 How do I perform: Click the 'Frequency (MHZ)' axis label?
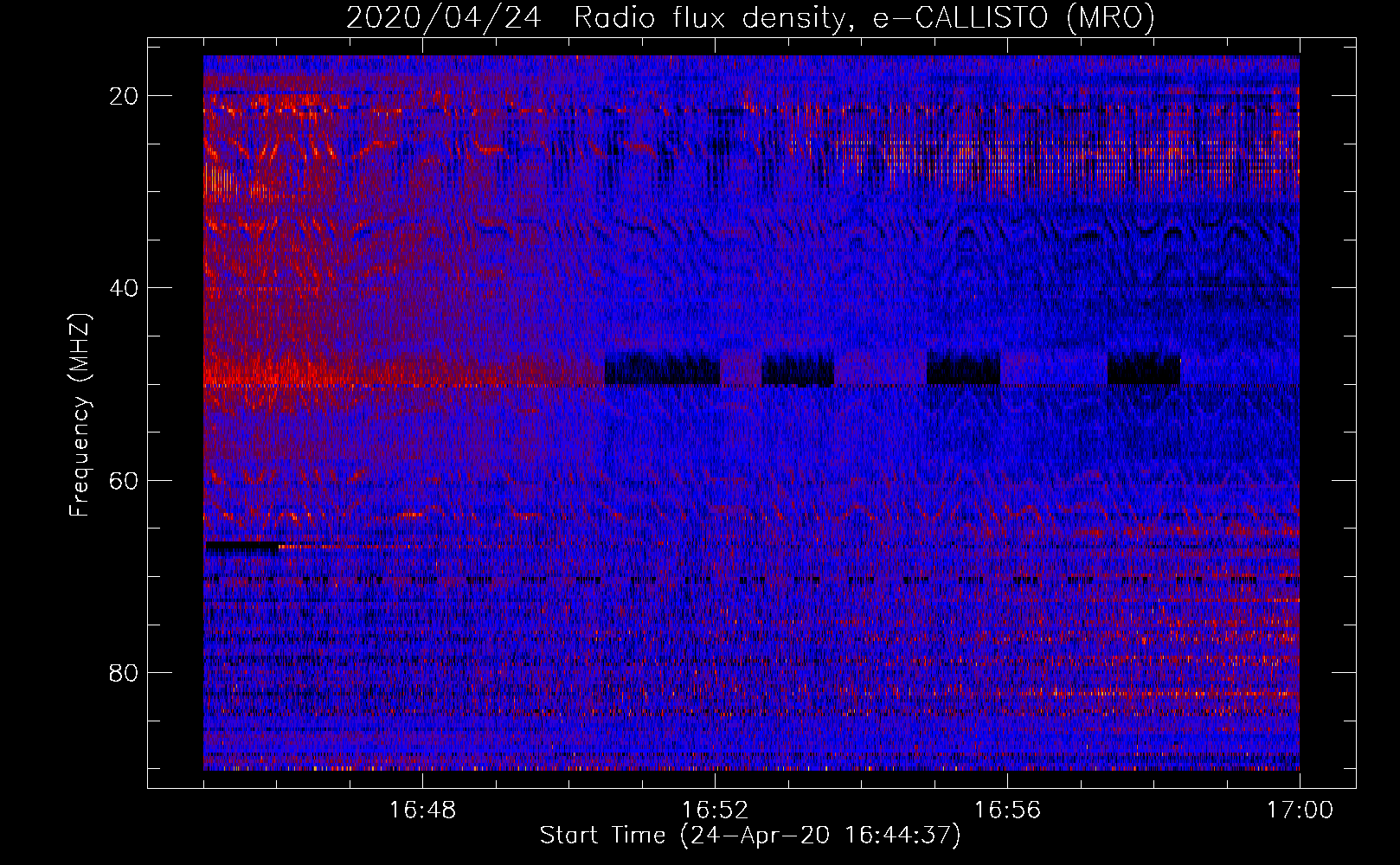(x=80, y=414)
